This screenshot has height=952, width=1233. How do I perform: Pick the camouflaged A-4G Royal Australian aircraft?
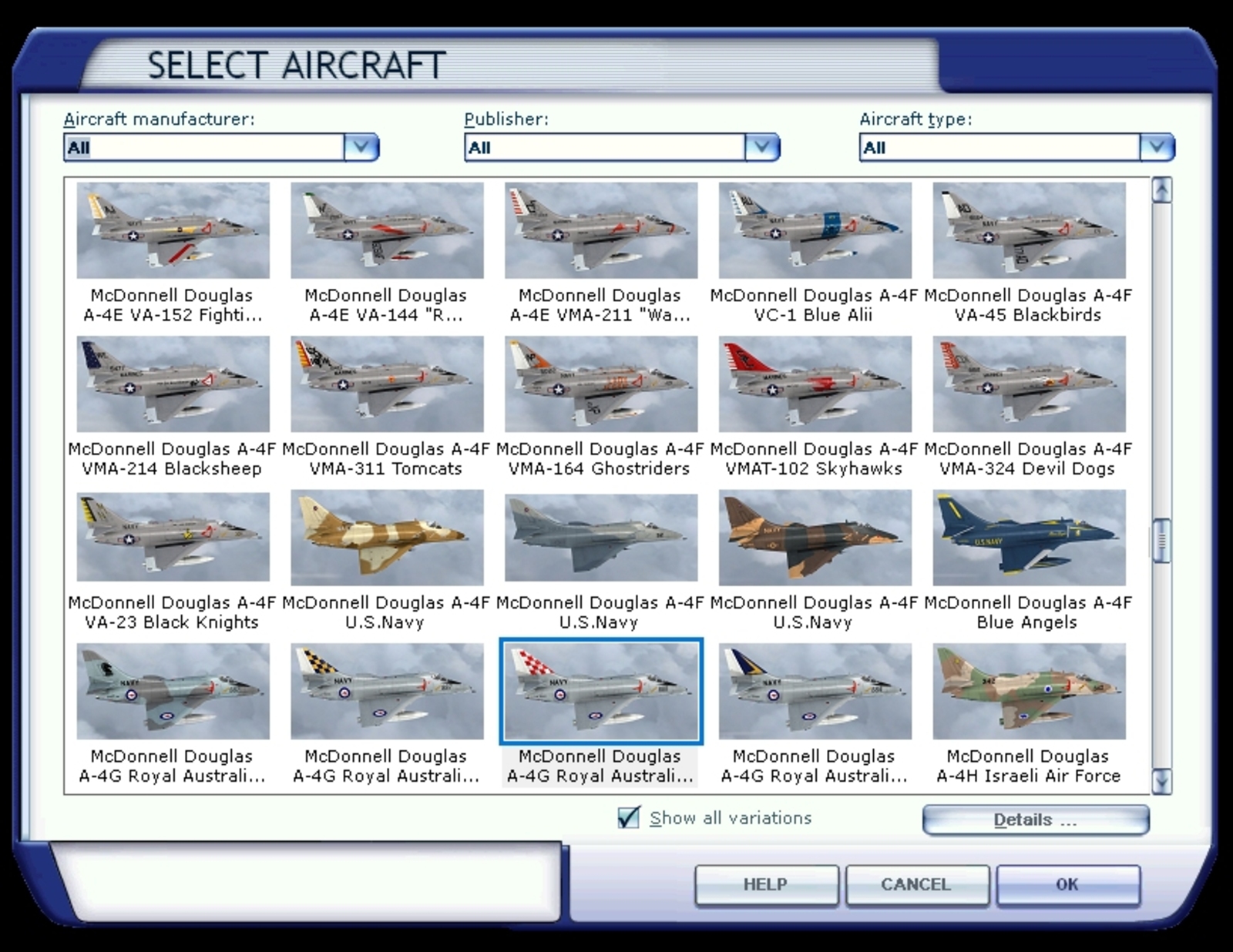point(173,692)
